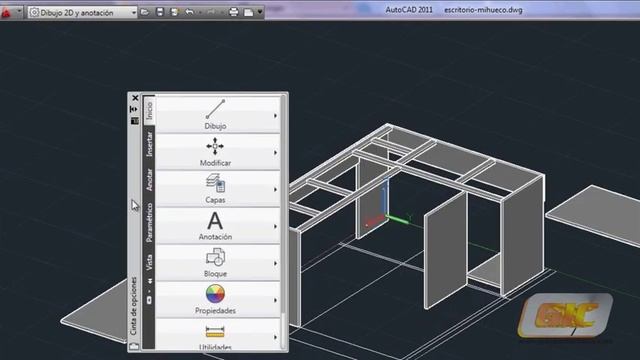Switch to the Inicio tab
Viewport: 640px width, 360px height.
pyautogui.click(x=149, y=110)
